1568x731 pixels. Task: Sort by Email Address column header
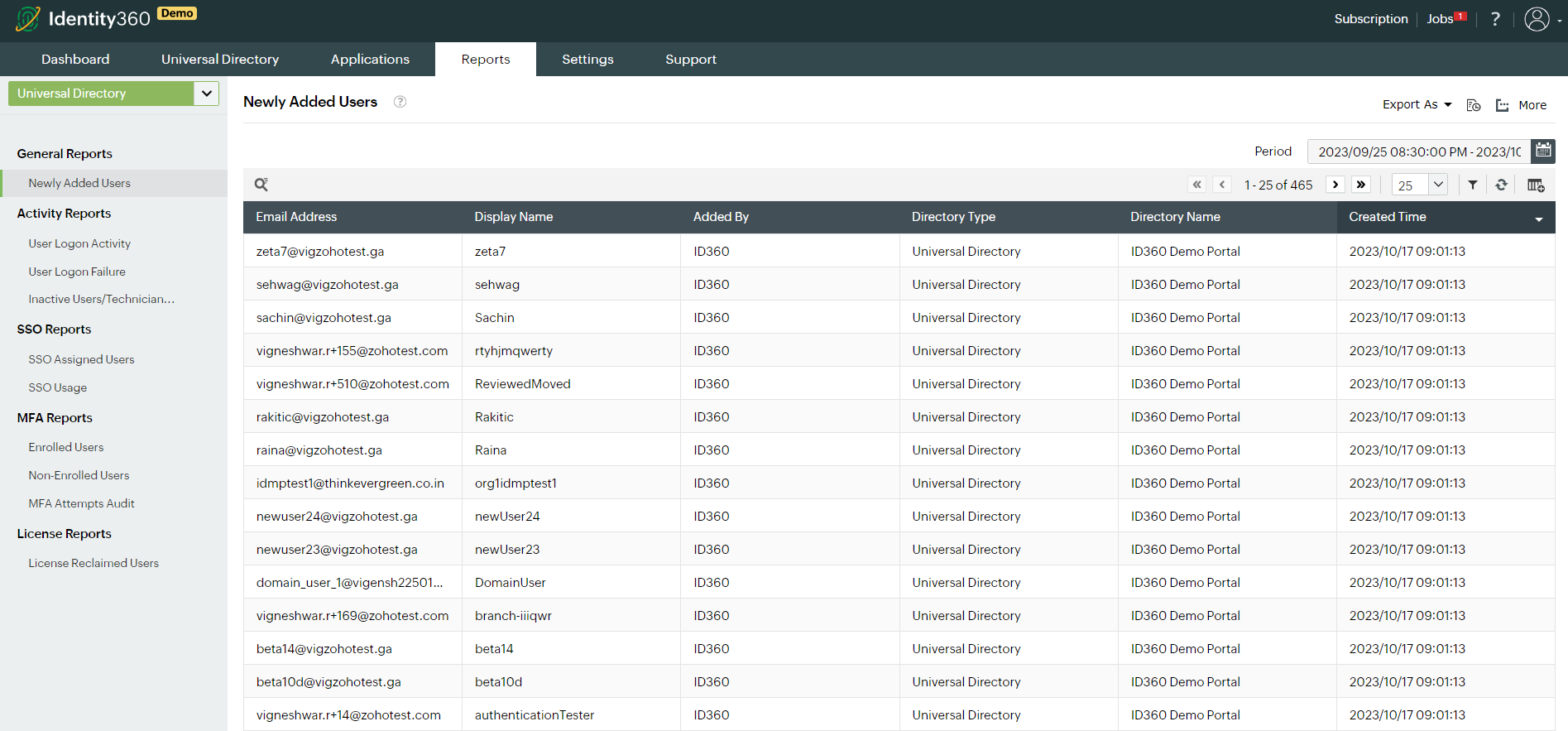[x=296, y=217]
